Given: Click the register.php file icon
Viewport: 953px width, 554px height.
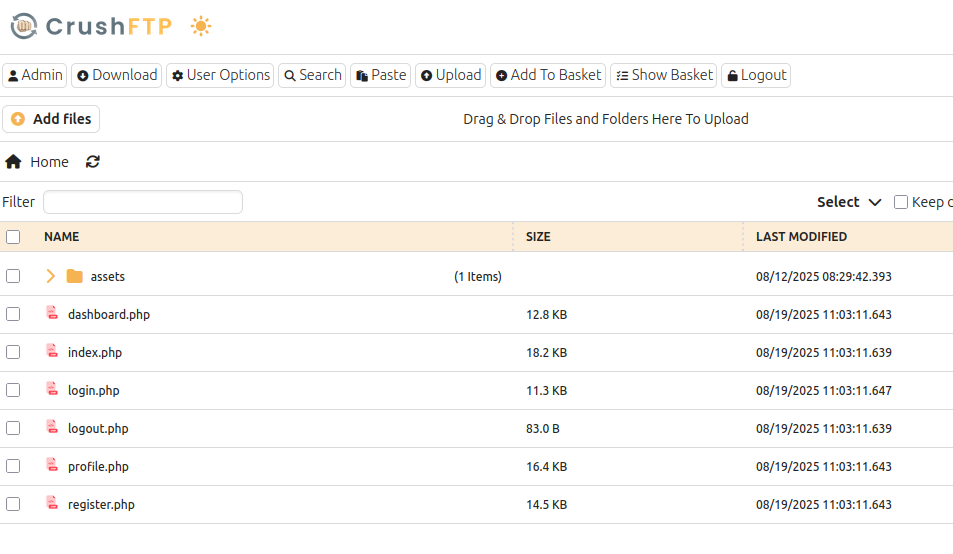Looking at the screenshot, I should click(x=52, y=504).
